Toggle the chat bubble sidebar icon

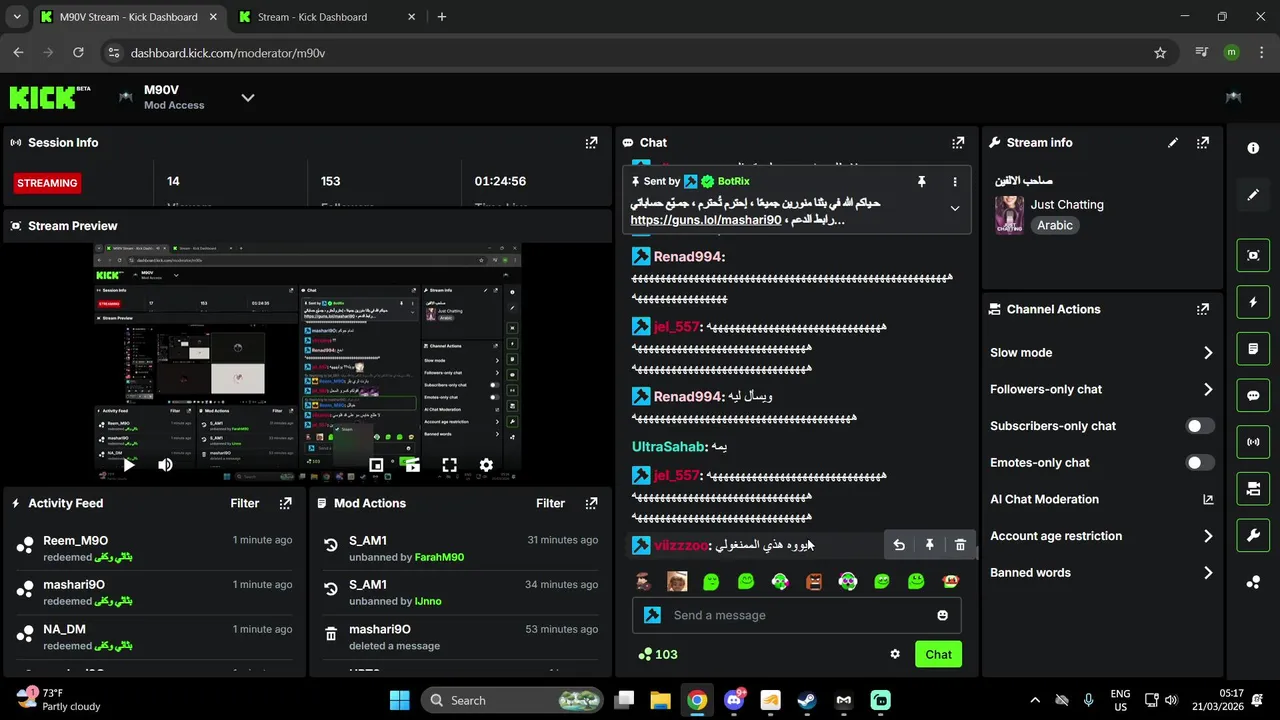[1253, 395]
